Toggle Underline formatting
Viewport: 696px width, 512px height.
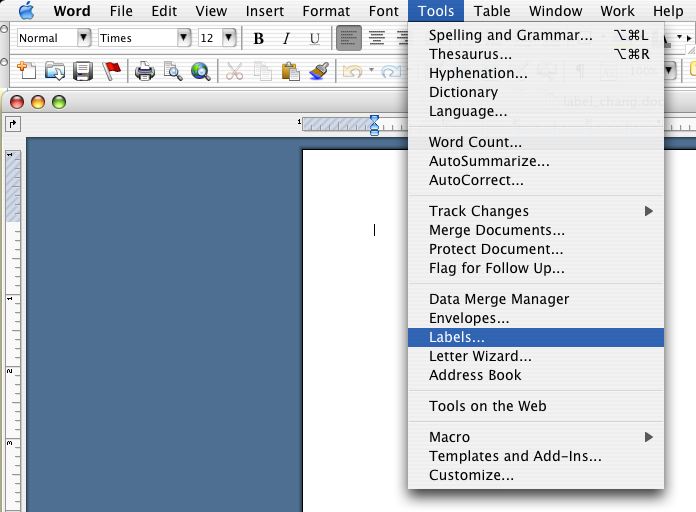pyautogui.click(x=315, y=39)
